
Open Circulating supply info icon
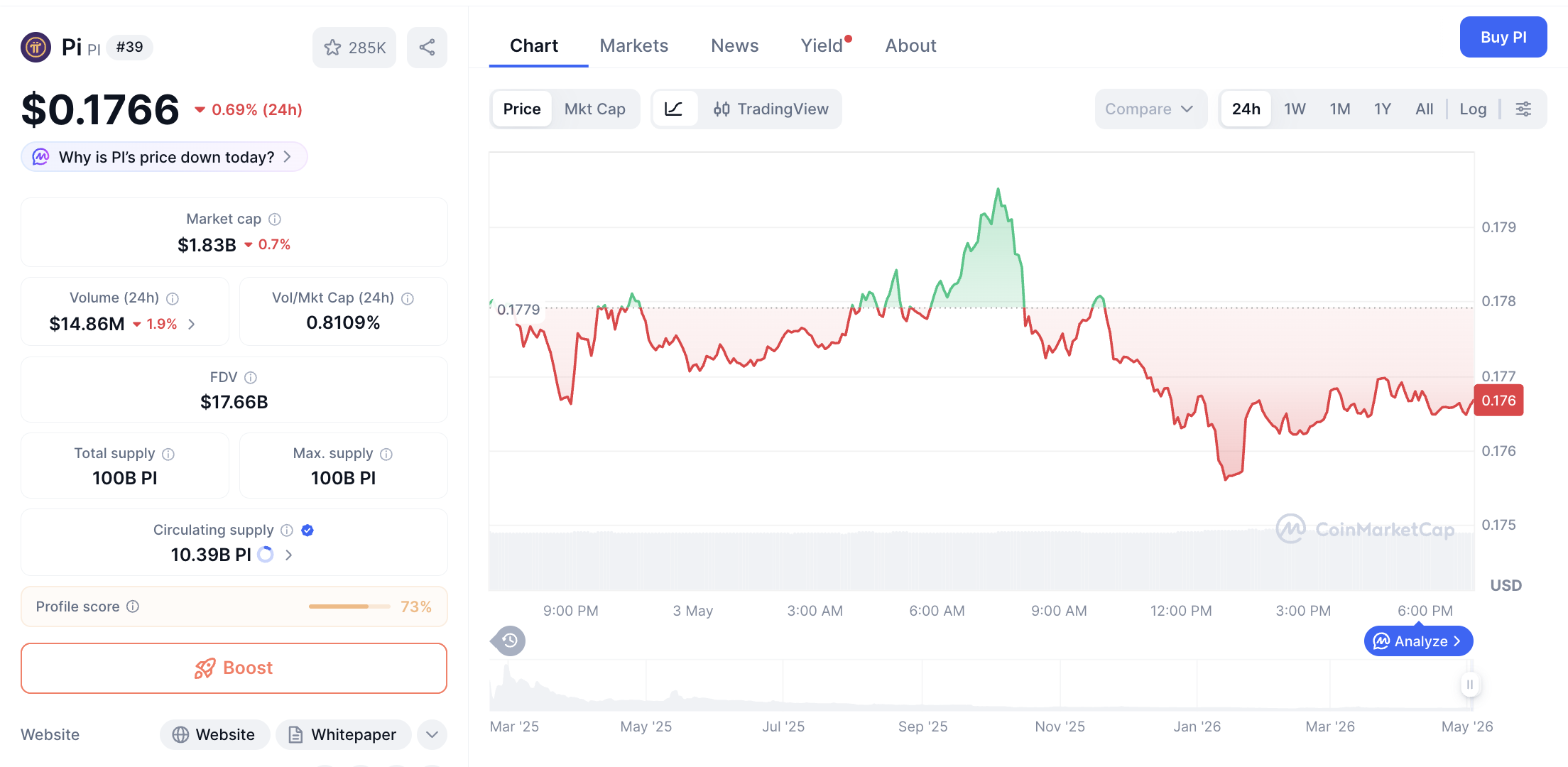tap(287, 531)
